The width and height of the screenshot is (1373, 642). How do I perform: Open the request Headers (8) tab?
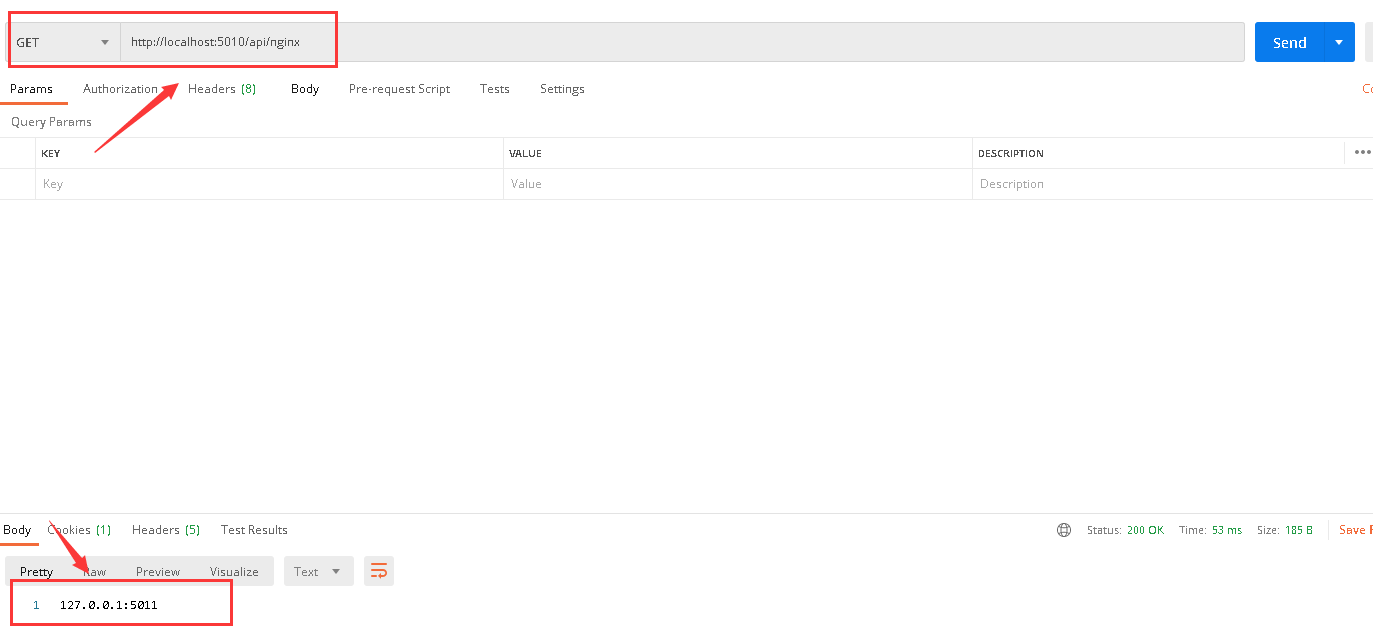[x=221, y=89]
